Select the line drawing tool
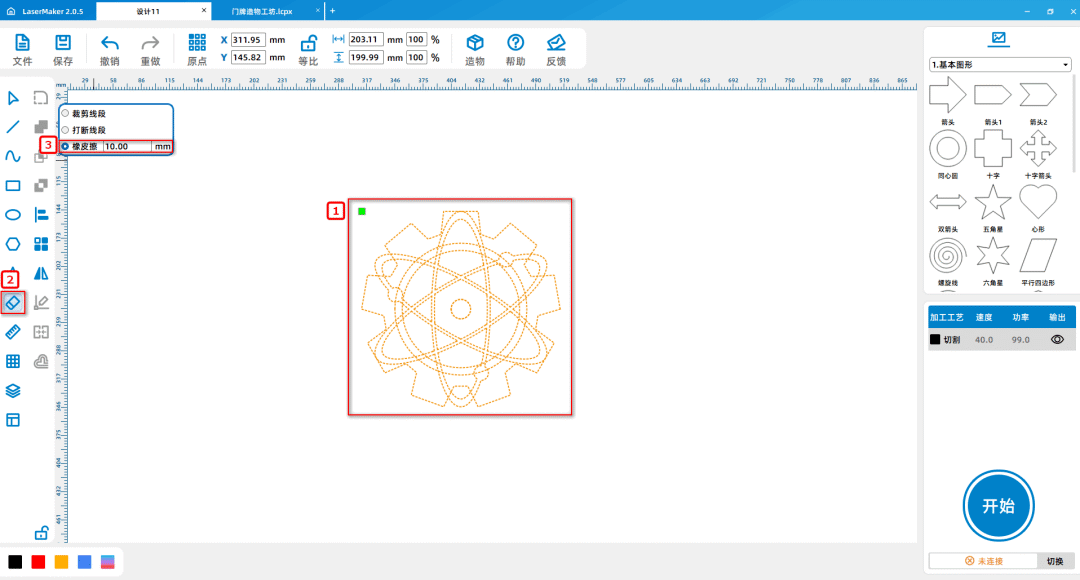1080x580 pixels. [13, 127]
